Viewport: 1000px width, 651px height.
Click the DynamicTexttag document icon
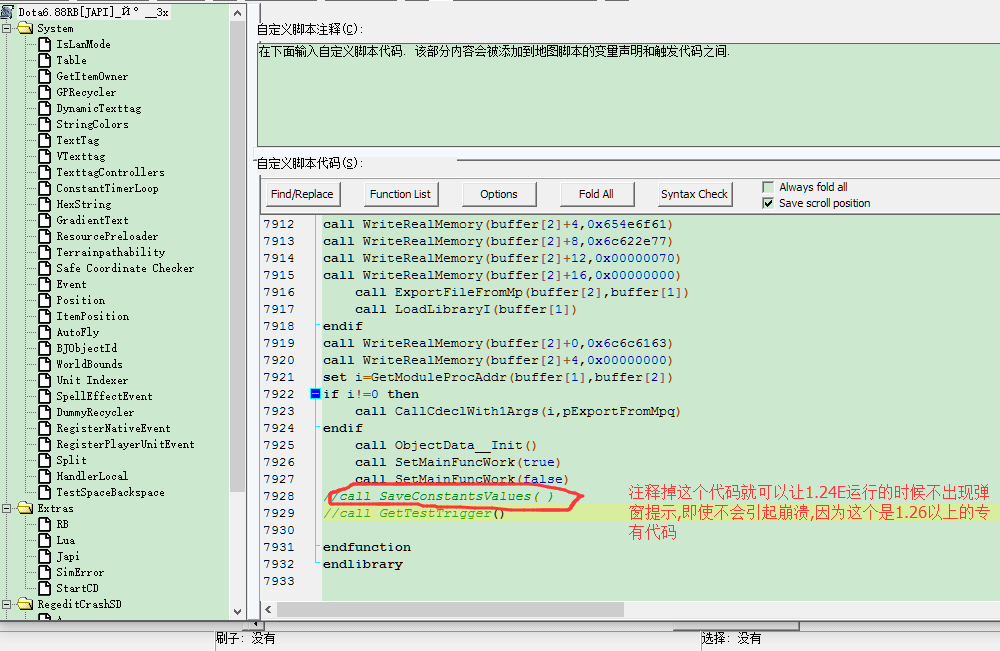[45, 108]
